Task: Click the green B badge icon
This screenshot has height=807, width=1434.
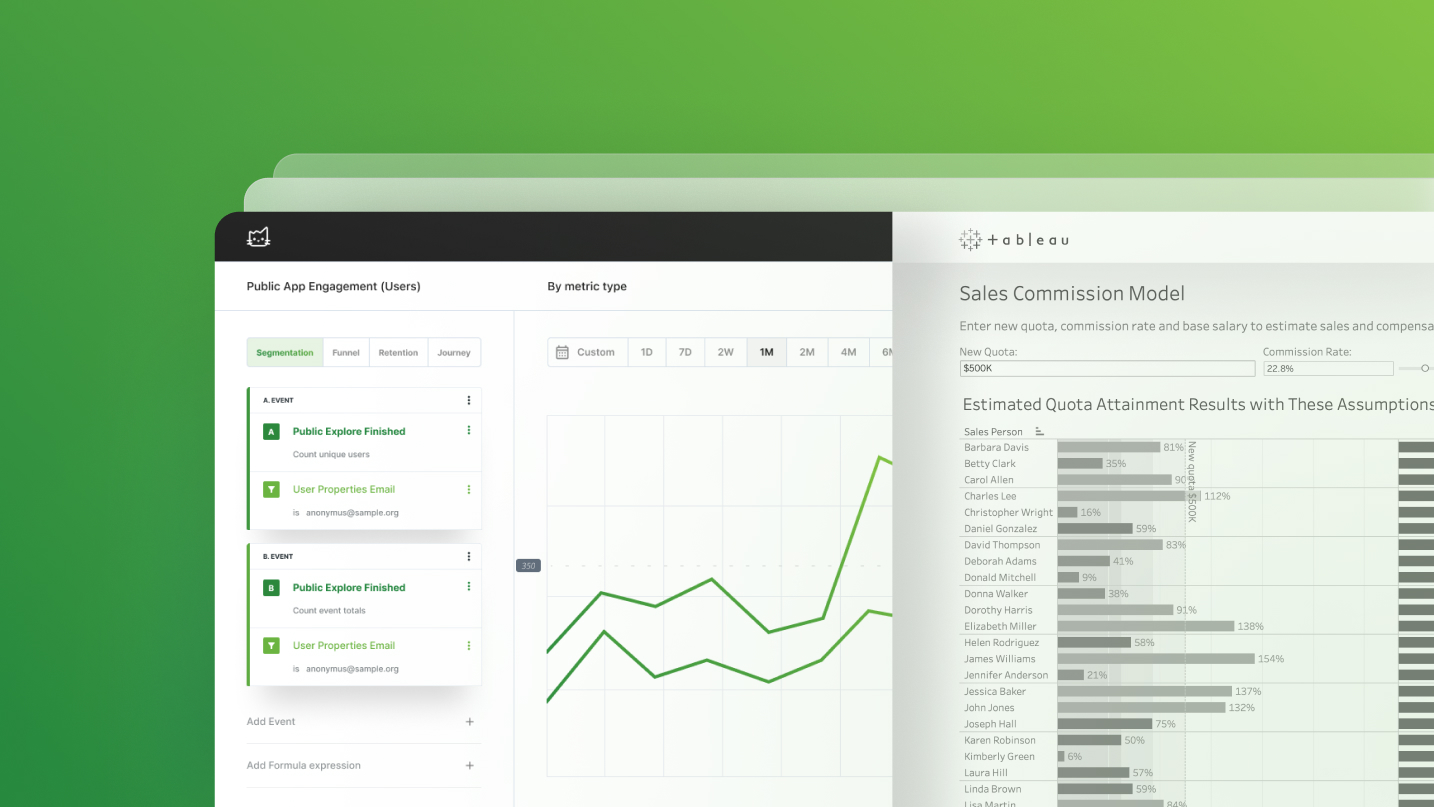Action: 271,588
